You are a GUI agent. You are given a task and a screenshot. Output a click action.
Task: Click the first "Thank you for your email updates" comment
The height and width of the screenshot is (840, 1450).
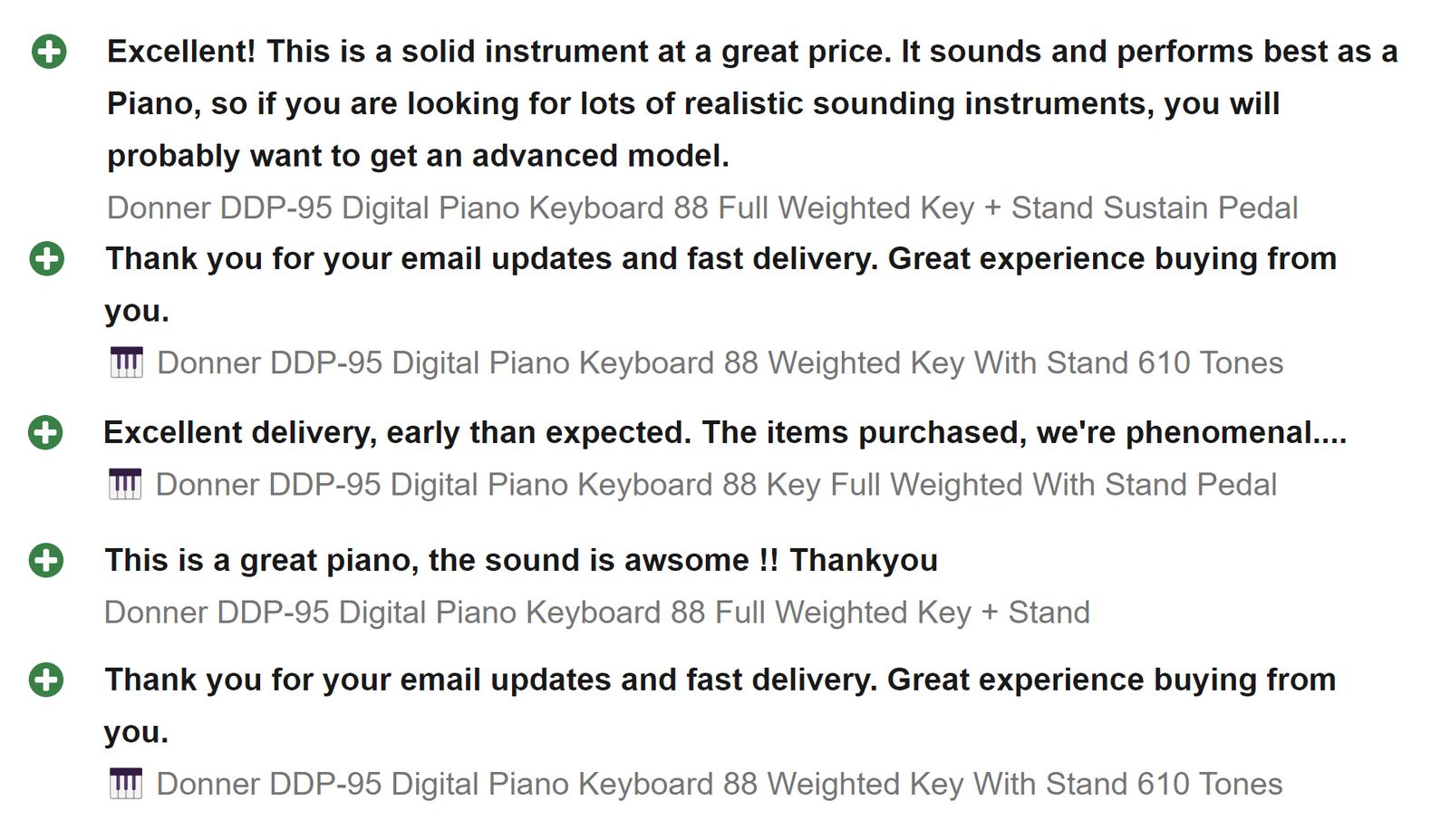[720, 259]
